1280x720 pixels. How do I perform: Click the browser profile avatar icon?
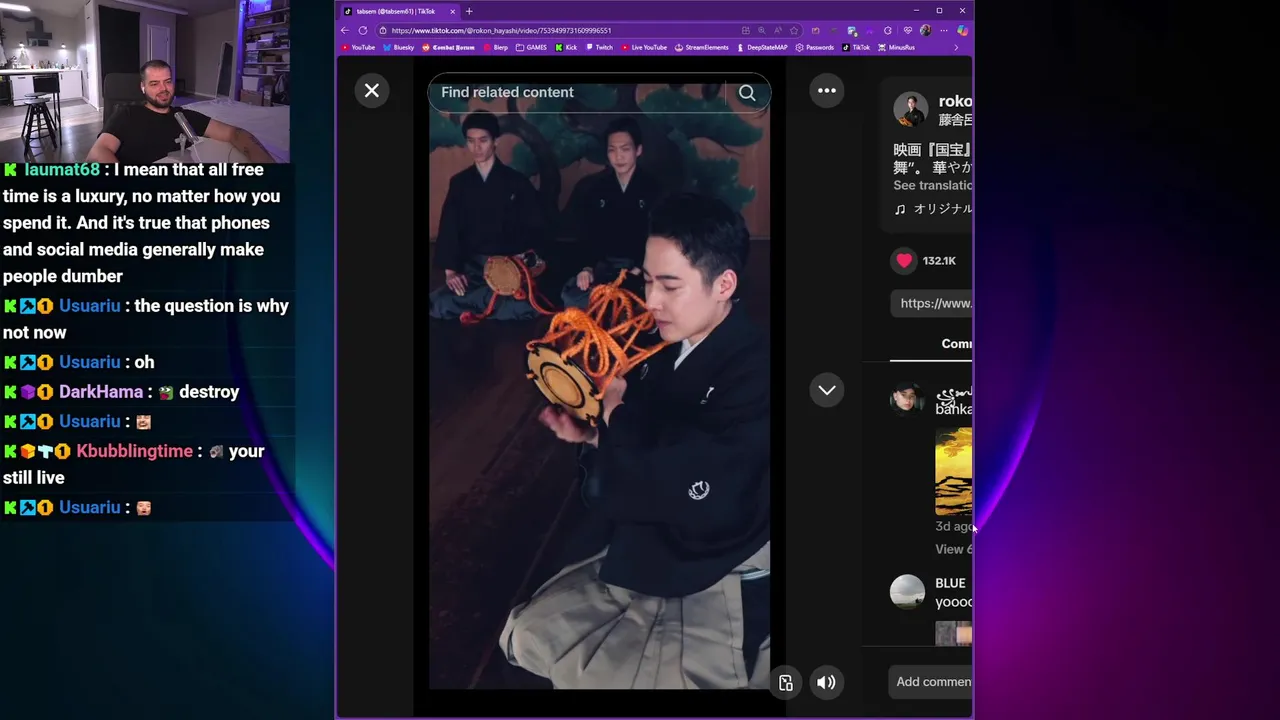coord(925,31)
